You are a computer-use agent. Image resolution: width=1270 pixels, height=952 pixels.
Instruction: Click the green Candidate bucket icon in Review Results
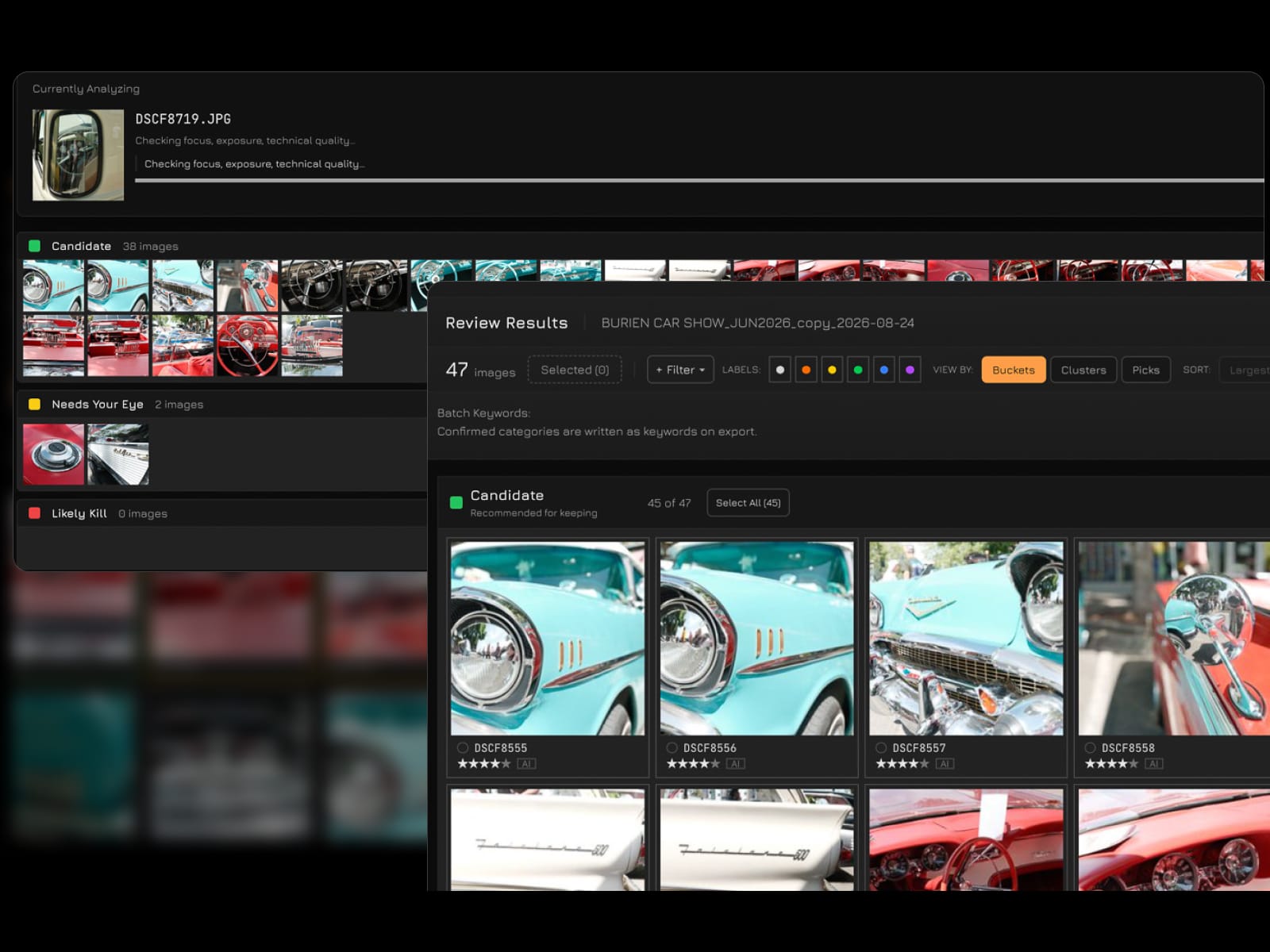tap(456, 502)
